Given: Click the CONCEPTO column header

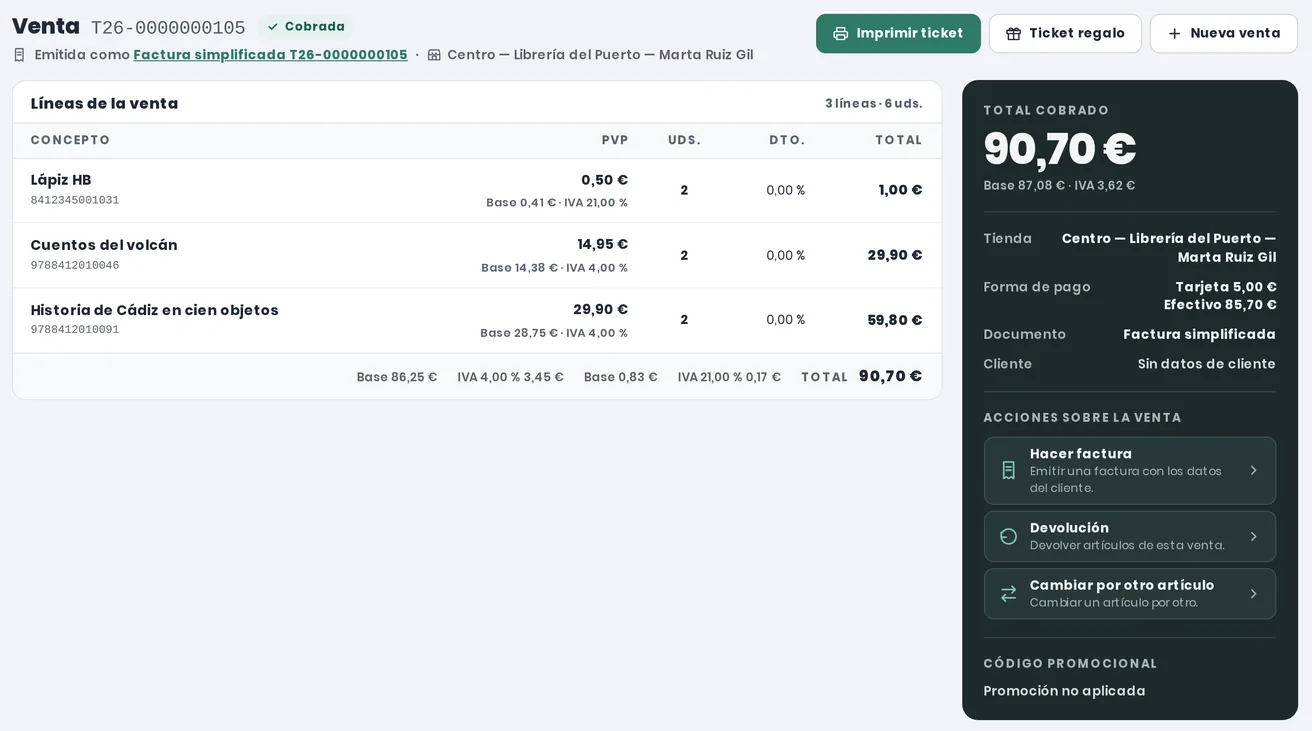Looking at the screenshot, I should click(70, 140).
